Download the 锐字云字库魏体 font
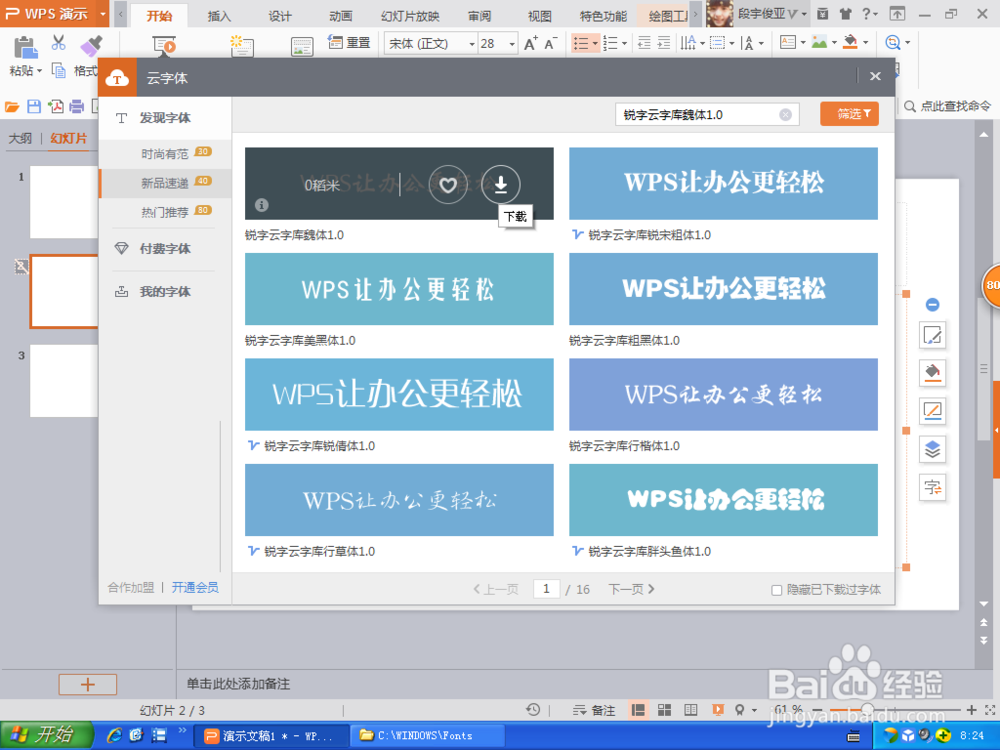The height and width of the screenshot is (750, 1000). (501, 185)
